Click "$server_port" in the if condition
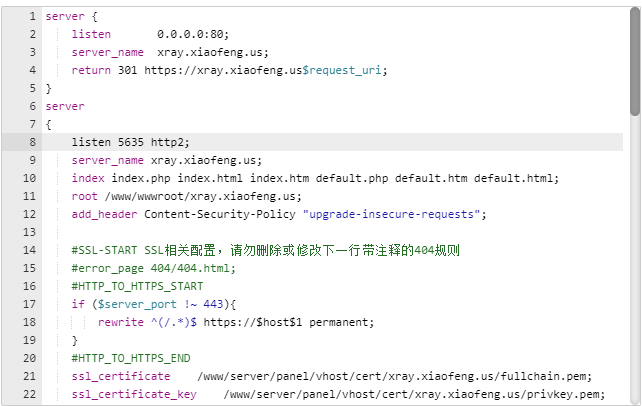The width and height of the screenshot is (642, 406). (x=137, y=304)
